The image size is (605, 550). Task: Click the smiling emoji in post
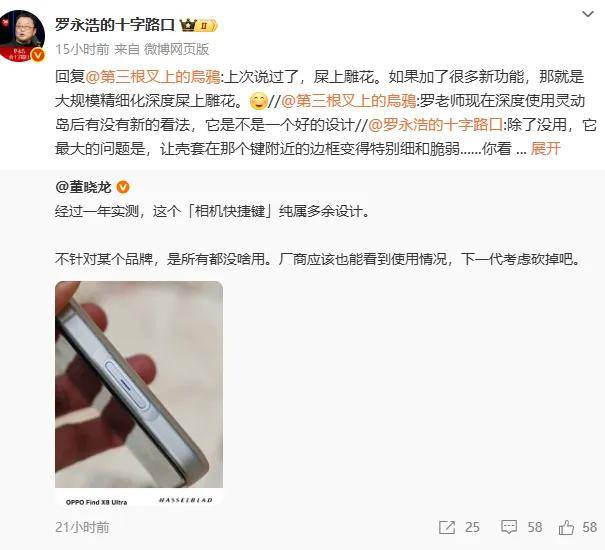tap(259, 101)
